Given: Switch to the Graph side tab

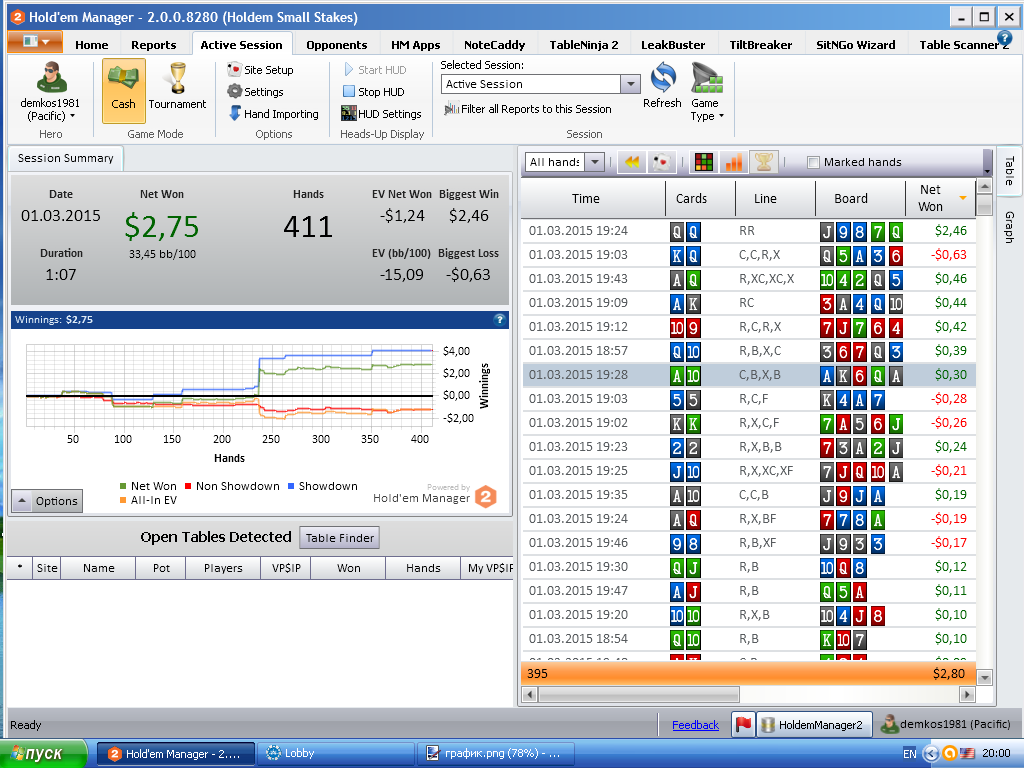Looking at the screenshot, I should point(1009,227).
